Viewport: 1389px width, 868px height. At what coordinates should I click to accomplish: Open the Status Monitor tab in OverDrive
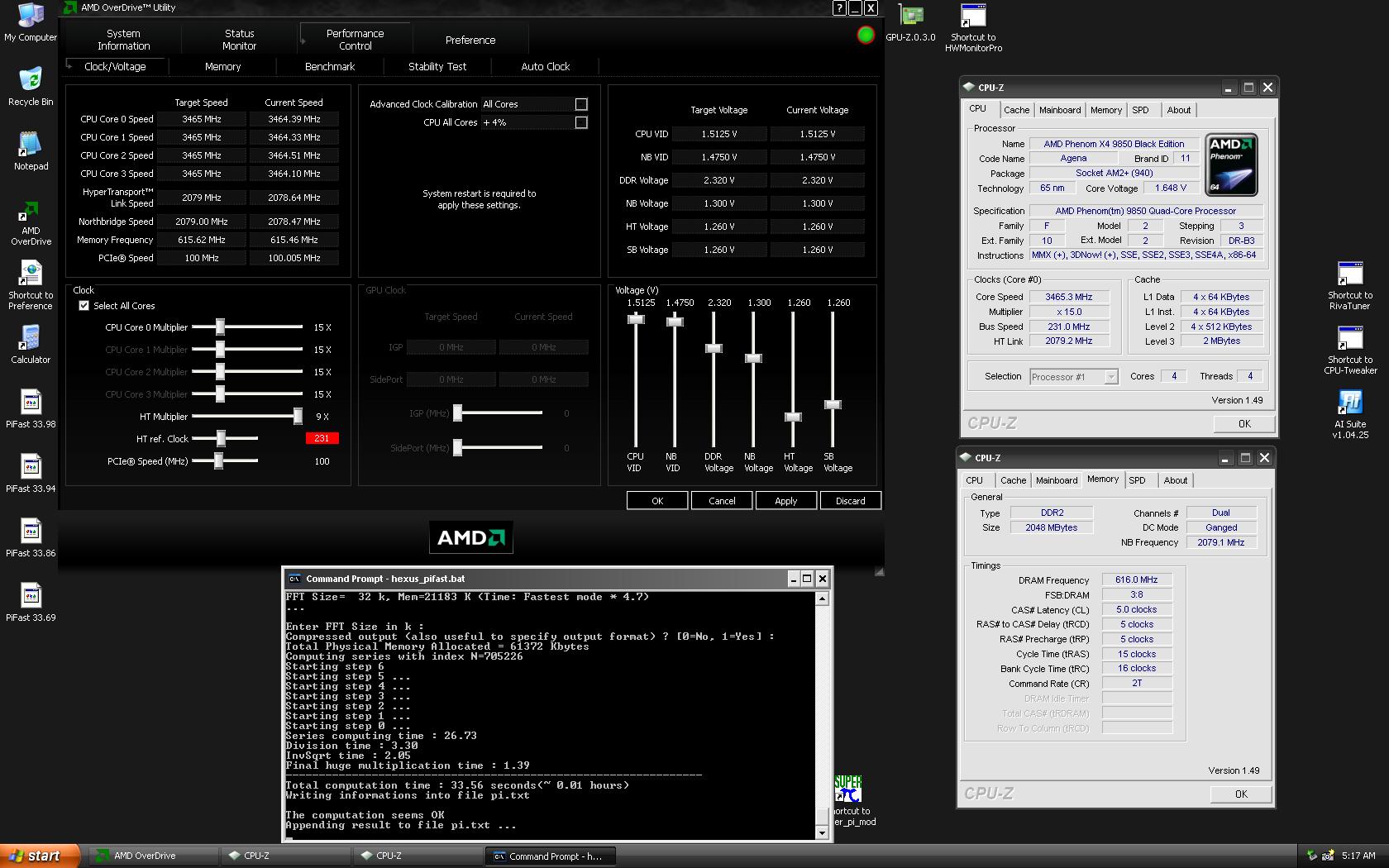(x=239, y=40)
